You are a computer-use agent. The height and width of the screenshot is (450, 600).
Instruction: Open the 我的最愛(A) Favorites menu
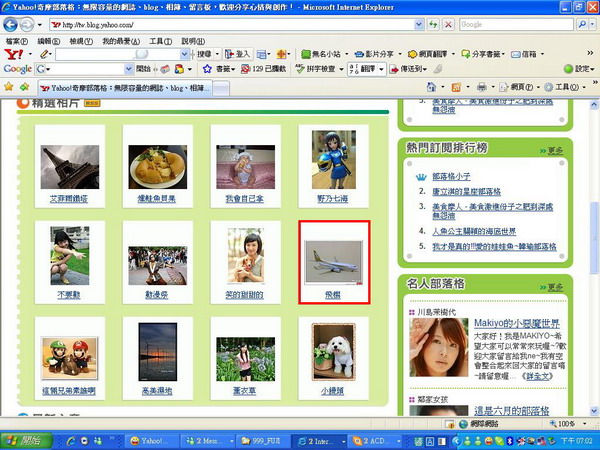pos(121,41)
